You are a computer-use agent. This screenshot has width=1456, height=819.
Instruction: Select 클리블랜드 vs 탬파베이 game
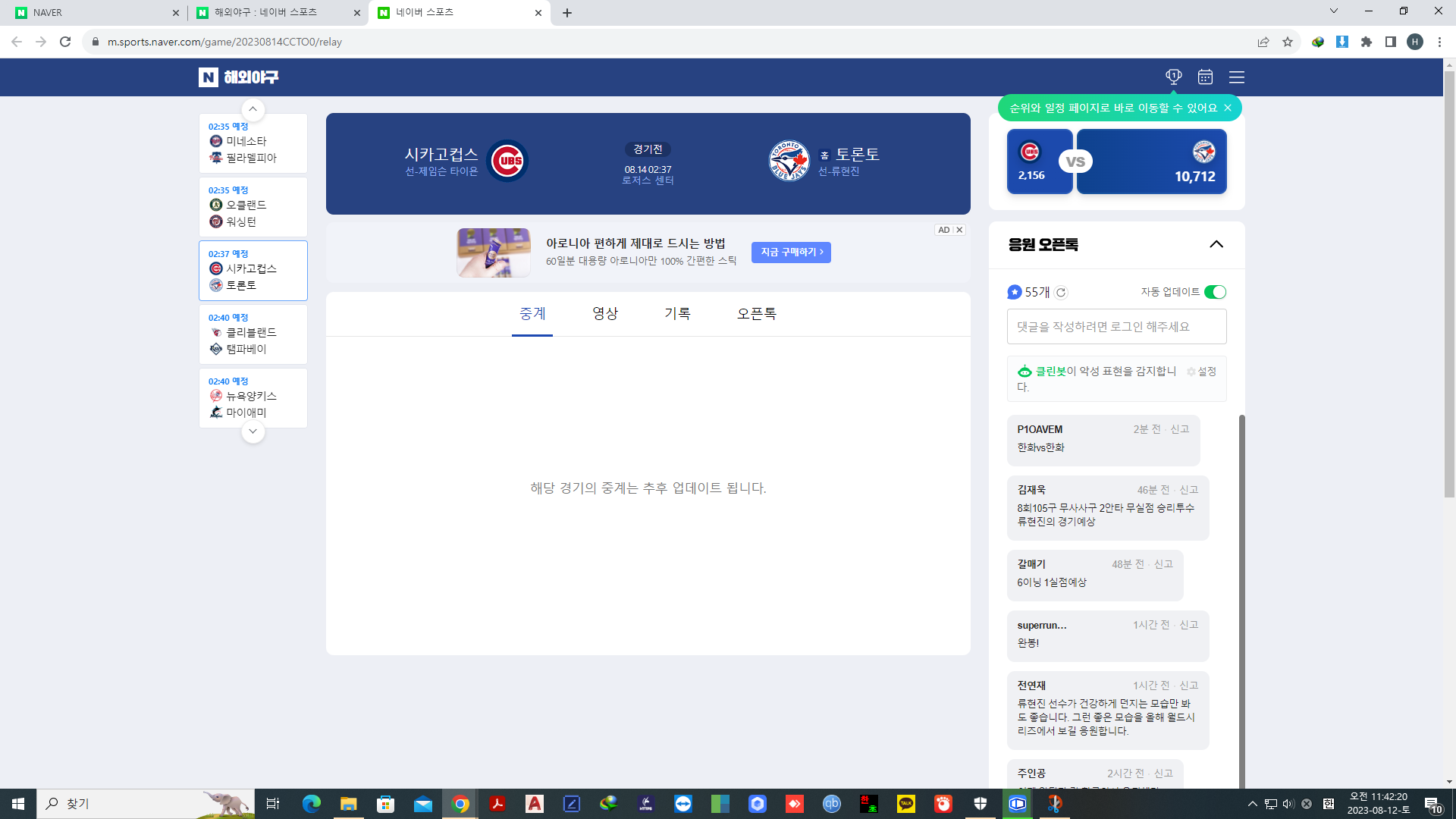(253, 334)
